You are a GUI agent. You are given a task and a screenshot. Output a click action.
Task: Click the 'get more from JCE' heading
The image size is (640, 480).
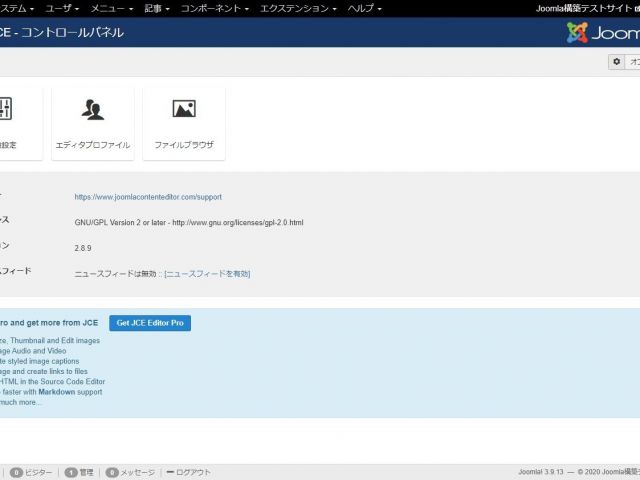[49, 323]
